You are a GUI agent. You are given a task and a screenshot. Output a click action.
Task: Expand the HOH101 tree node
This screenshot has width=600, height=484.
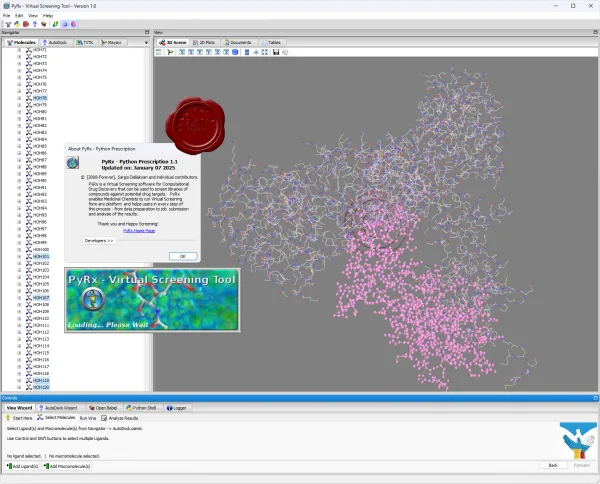pos(19,256)
